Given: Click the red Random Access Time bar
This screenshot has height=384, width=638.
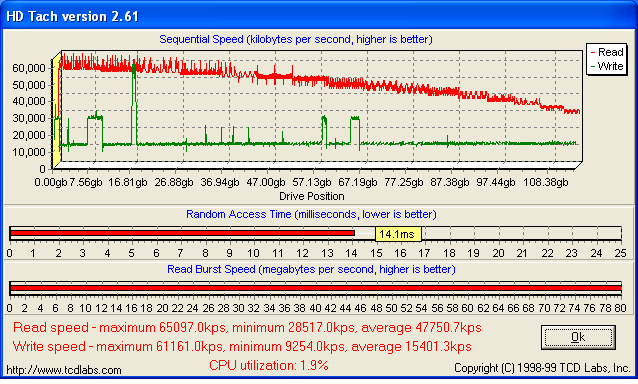Looking at the screenshot, I should (x=182, y=233).
